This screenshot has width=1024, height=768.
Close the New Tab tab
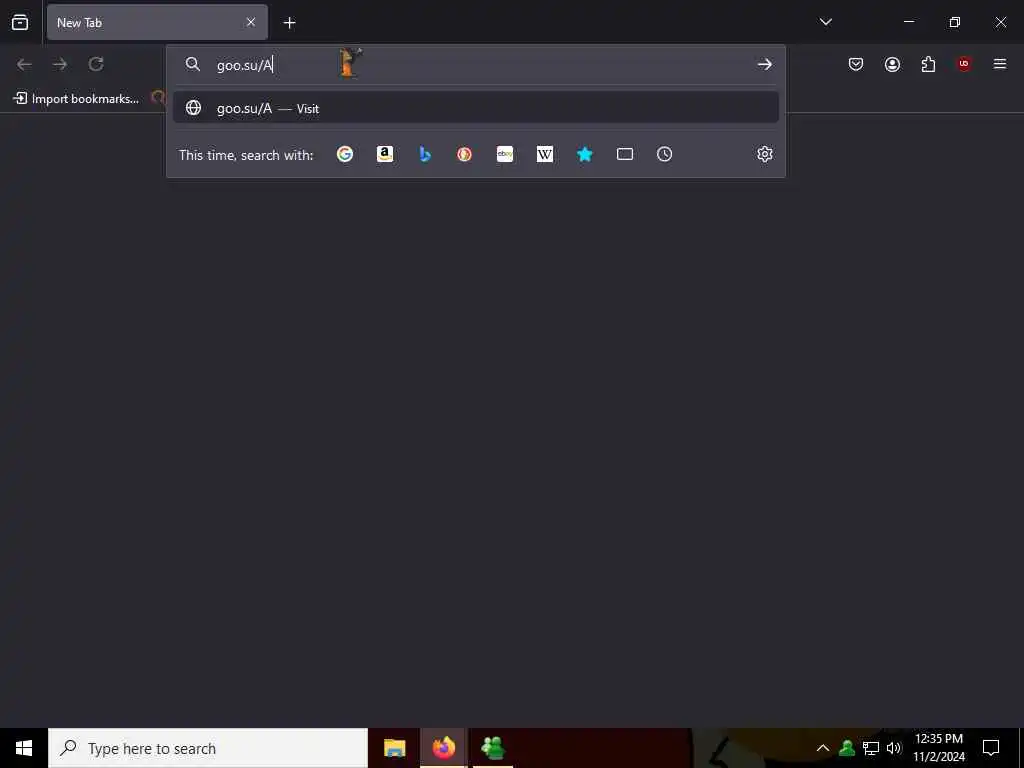[x=251, y=22]
